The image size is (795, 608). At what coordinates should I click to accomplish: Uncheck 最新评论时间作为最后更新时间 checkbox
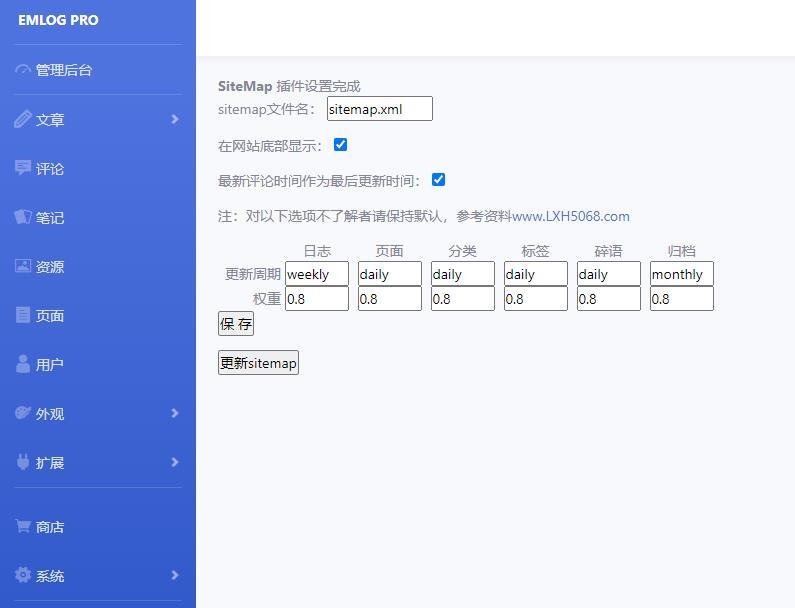(439, 180)
